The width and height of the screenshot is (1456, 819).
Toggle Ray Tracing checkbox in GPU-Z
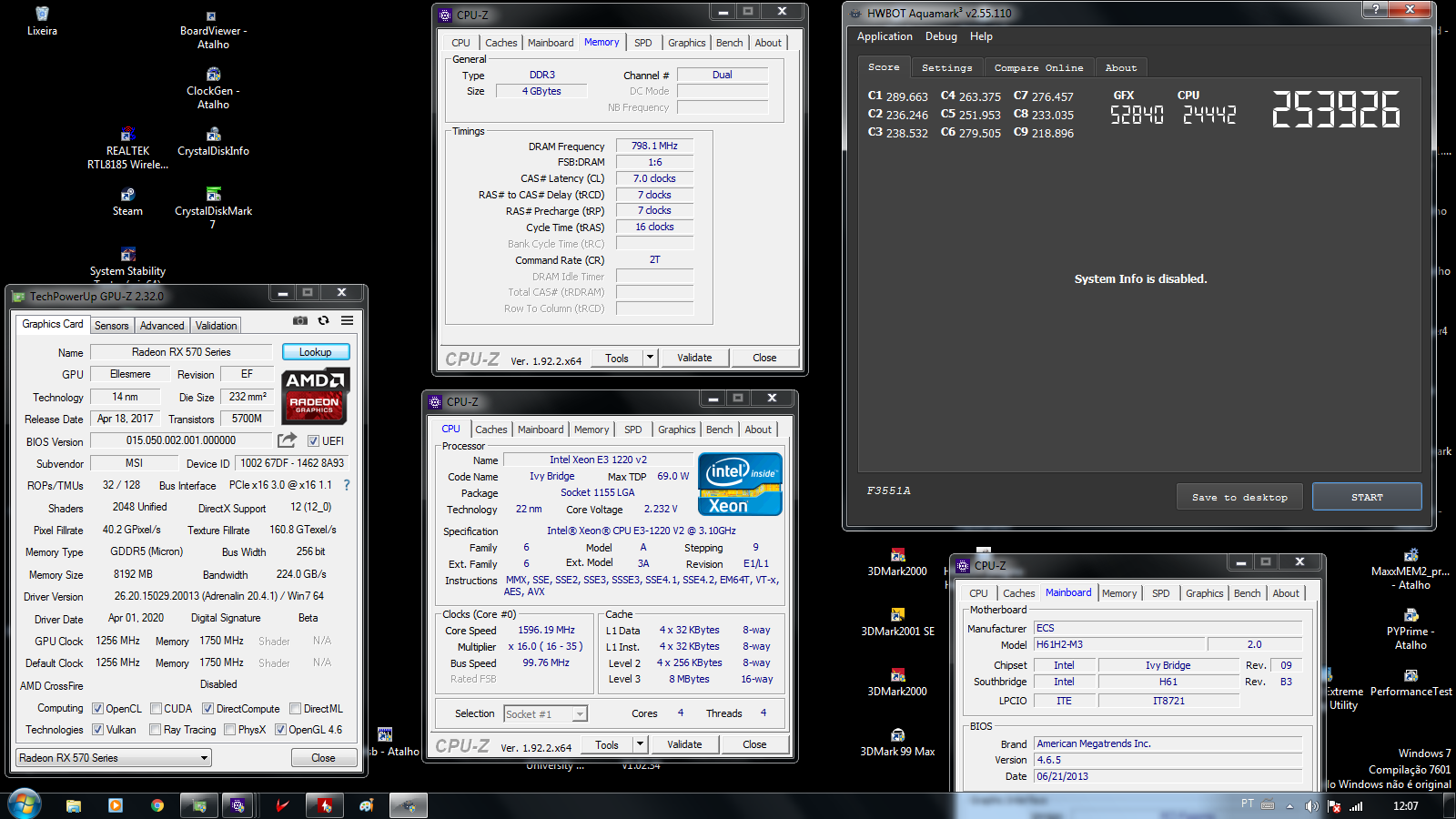[155, 730]
